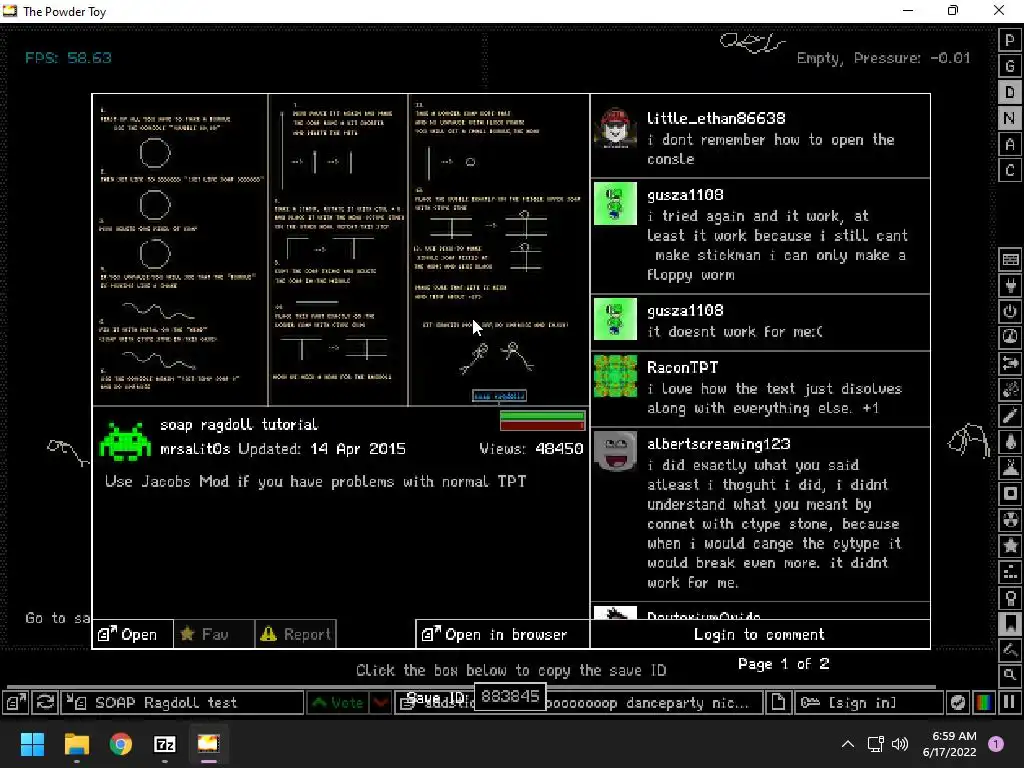Open the Windows Start menu

click(32, 744)
